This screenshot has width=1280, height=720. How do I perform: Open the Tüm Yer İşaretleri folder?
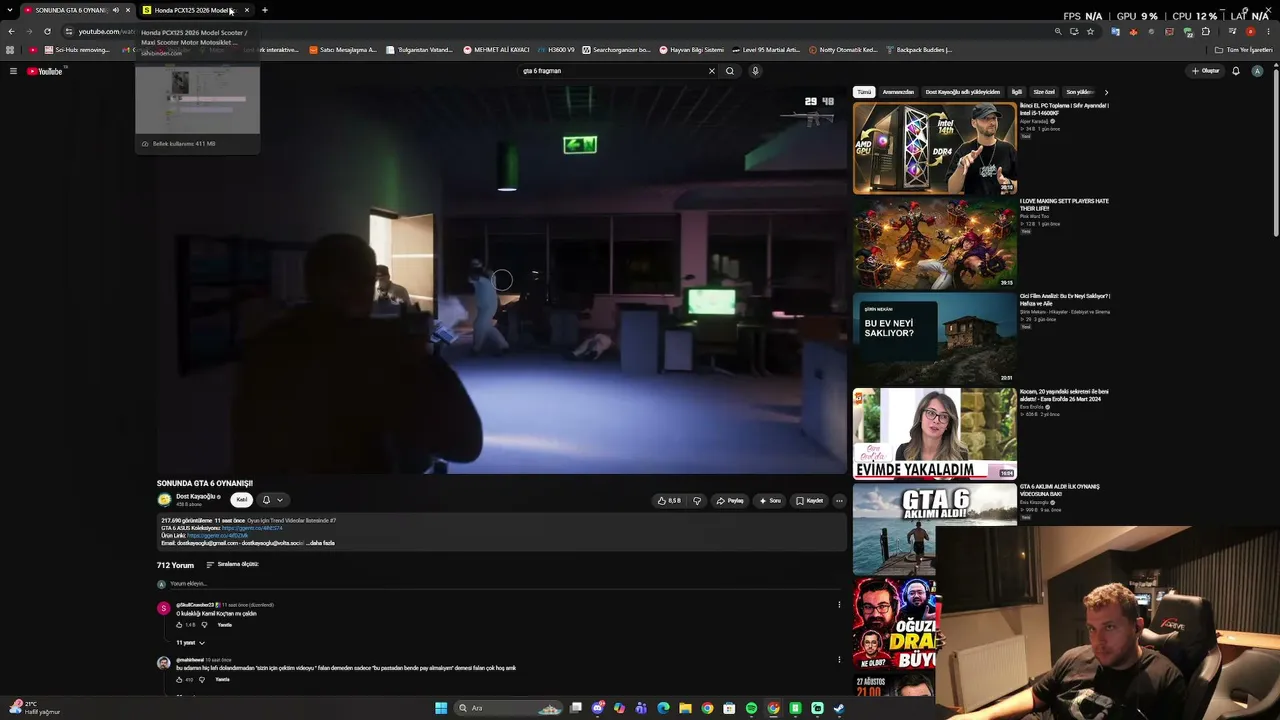pyautogui.click(x=1244, y=50)
